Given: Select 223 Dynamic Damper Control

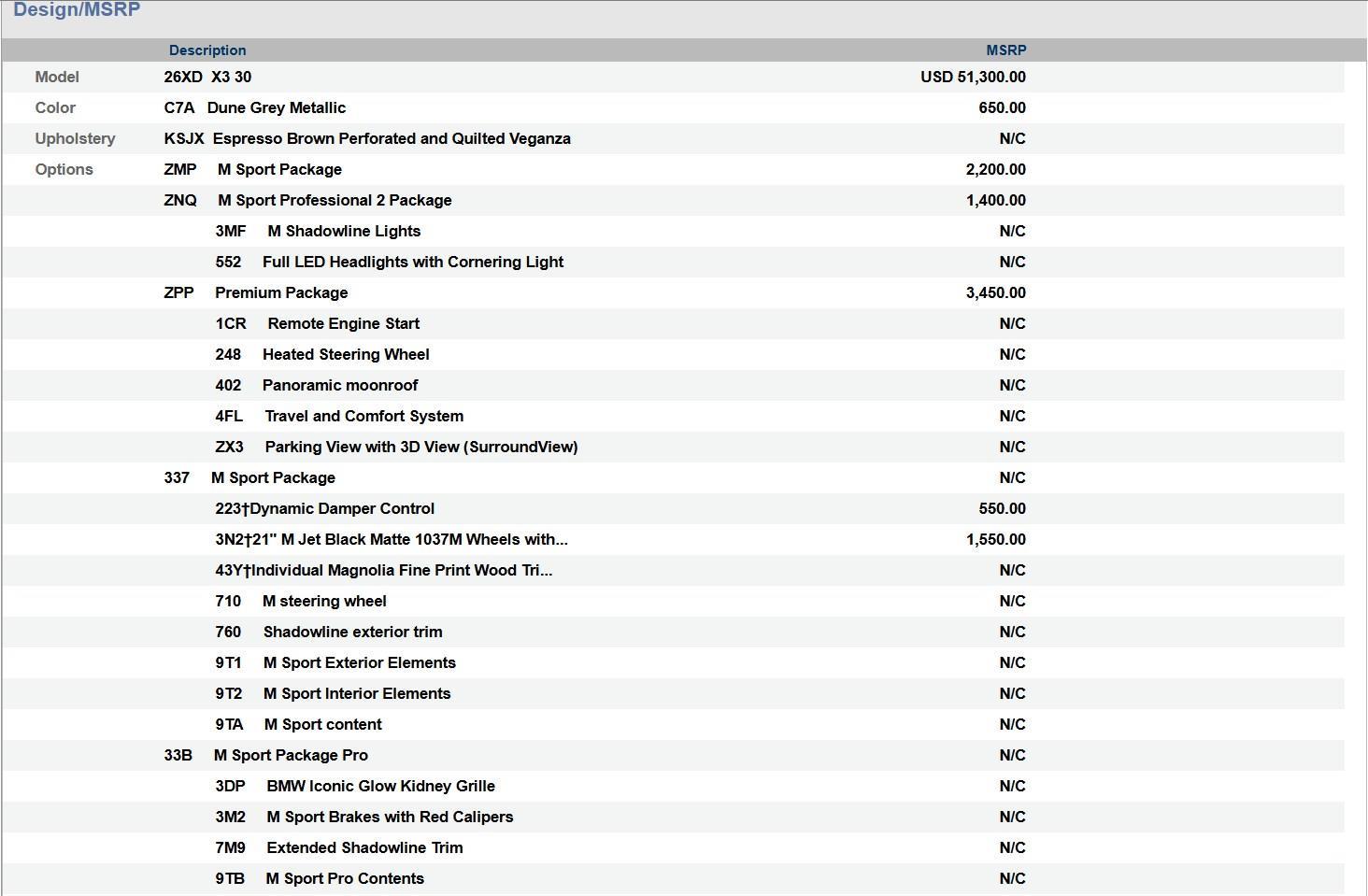Looking at the screenshot, I should pos(324,508).
